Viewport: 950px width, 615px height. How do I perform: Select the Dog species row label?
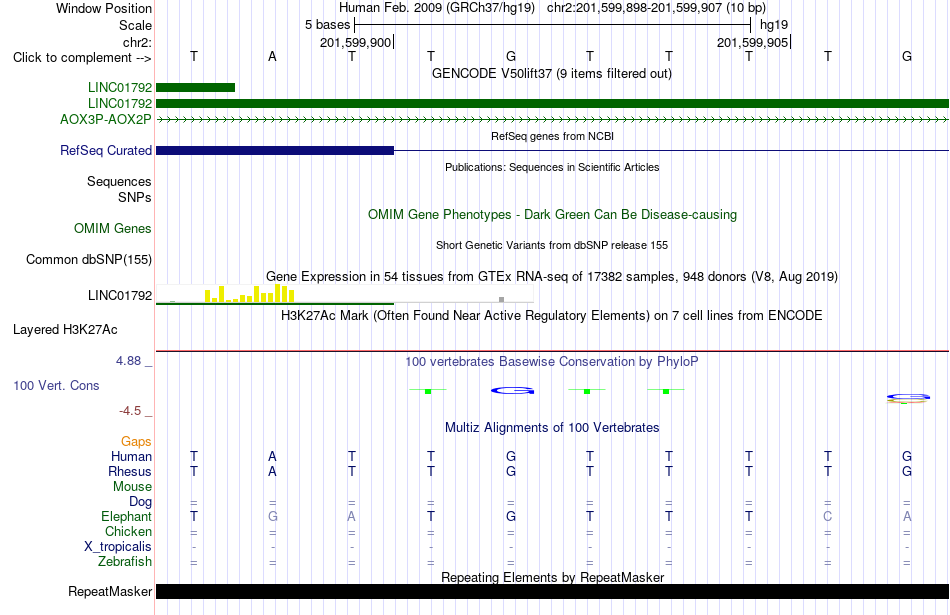pos(140,502)
